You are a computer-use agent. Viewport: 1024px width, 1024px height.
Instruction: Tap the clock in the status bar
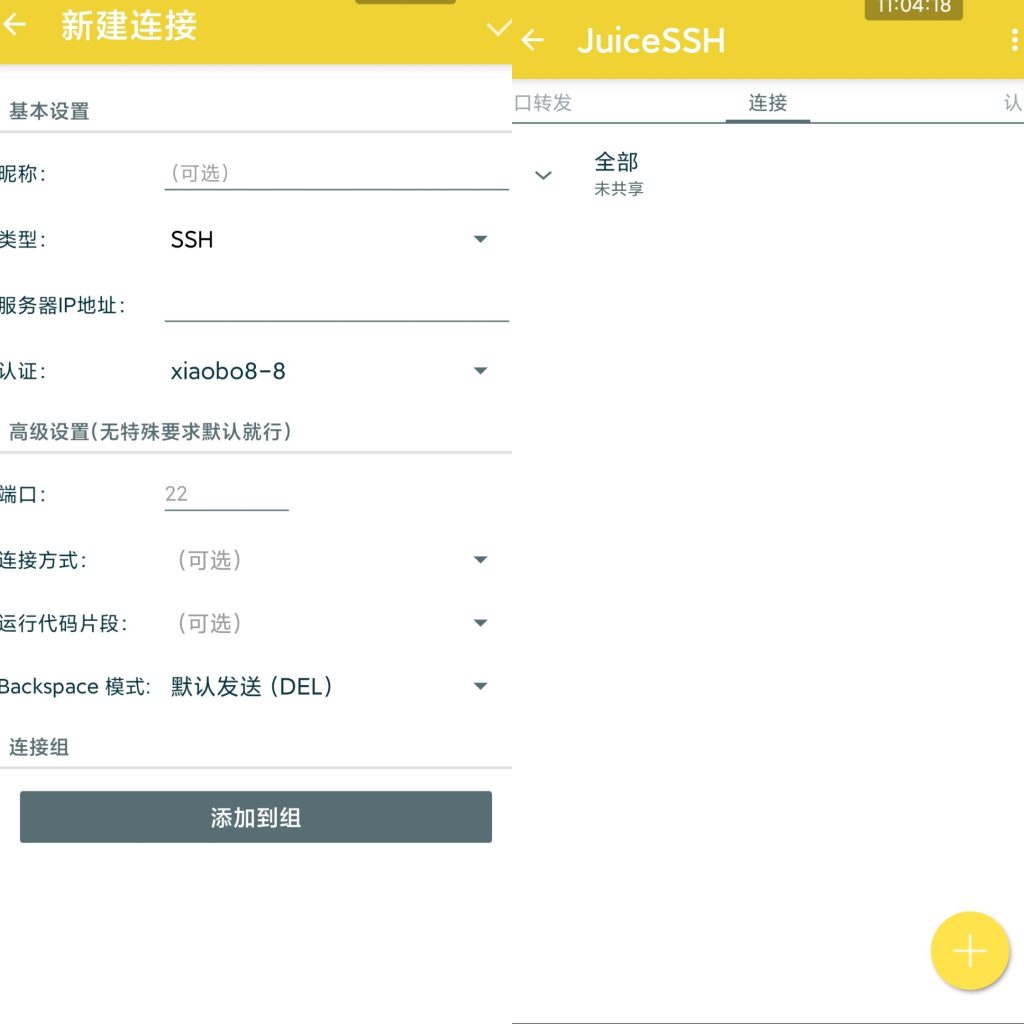click(x=914, y=7)
